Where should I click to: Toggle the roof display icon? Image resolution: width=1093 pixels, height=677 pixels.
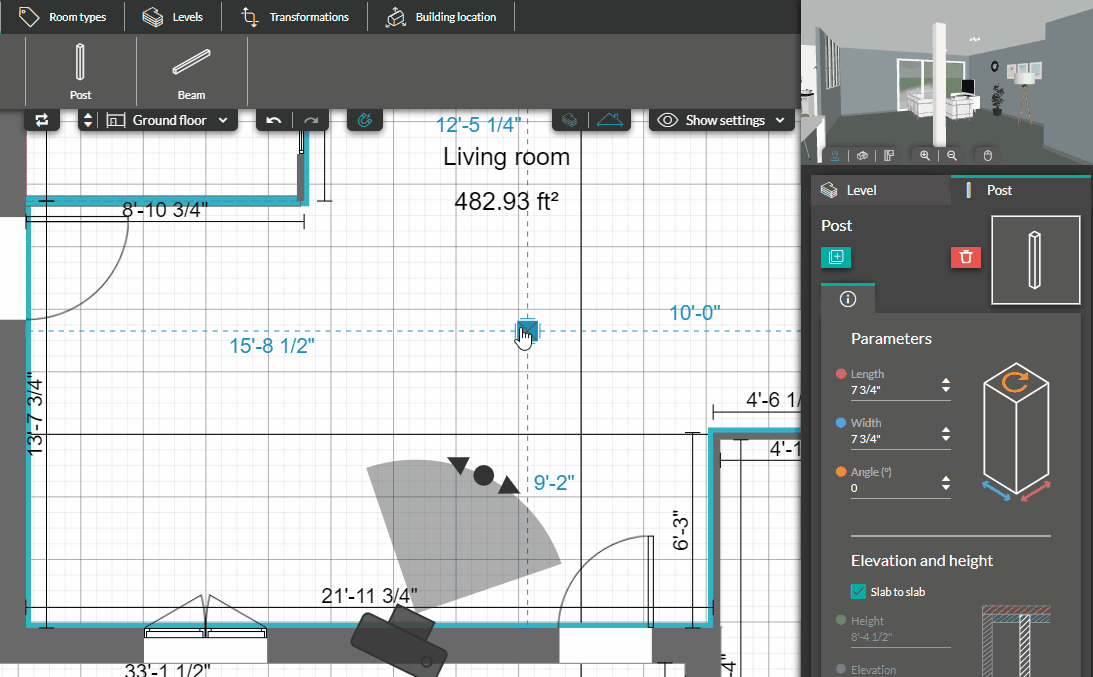click(612, 120)
